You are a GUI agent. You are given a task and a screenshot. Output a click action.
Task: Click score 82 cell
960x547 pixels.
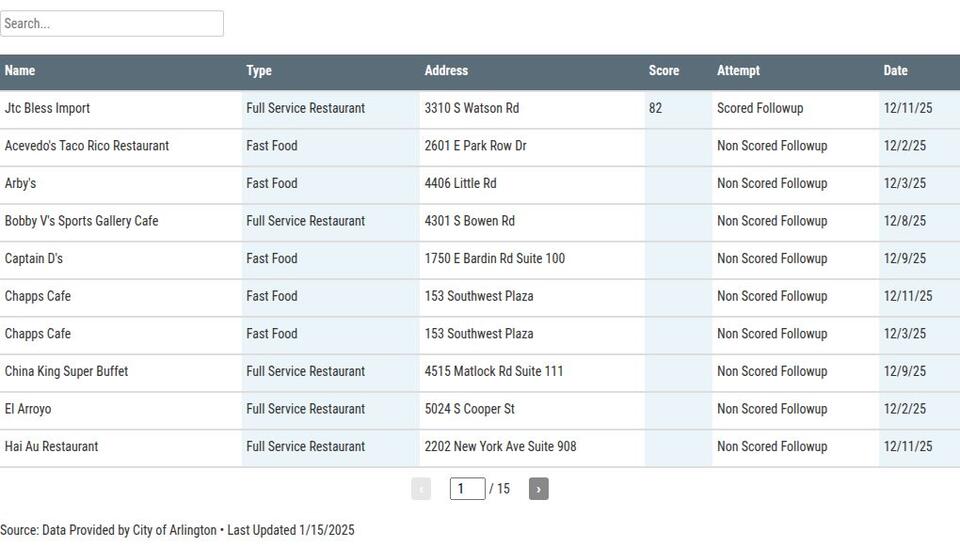coord(656,108)
